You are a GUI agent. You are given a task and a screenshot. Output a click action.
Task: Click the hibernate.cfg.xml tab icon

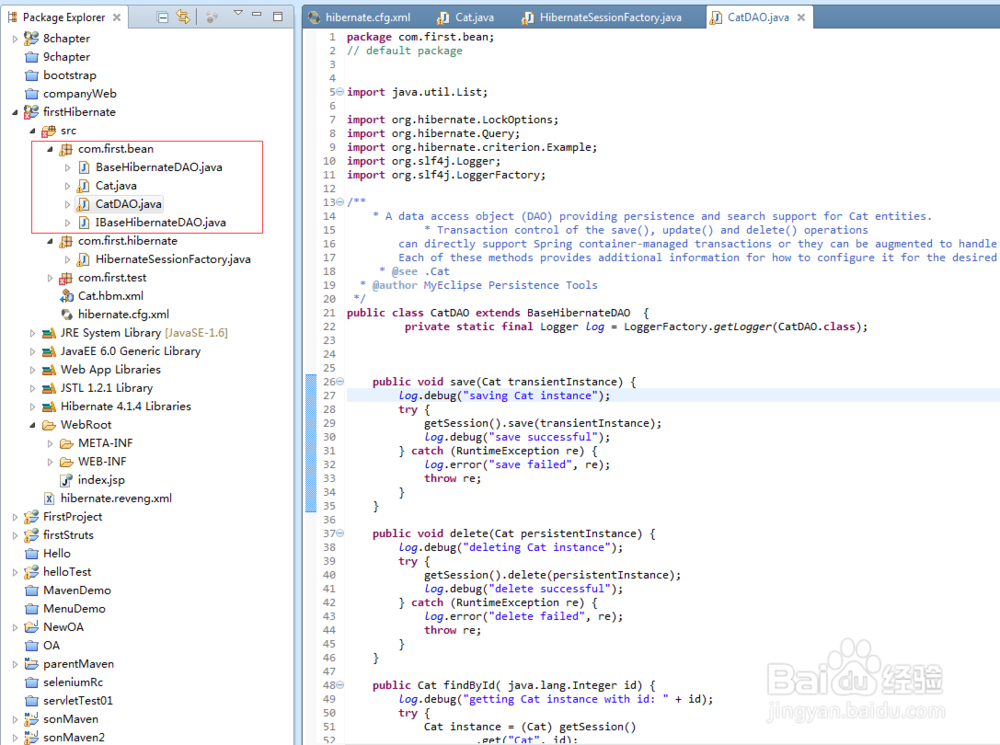point(314,17)
